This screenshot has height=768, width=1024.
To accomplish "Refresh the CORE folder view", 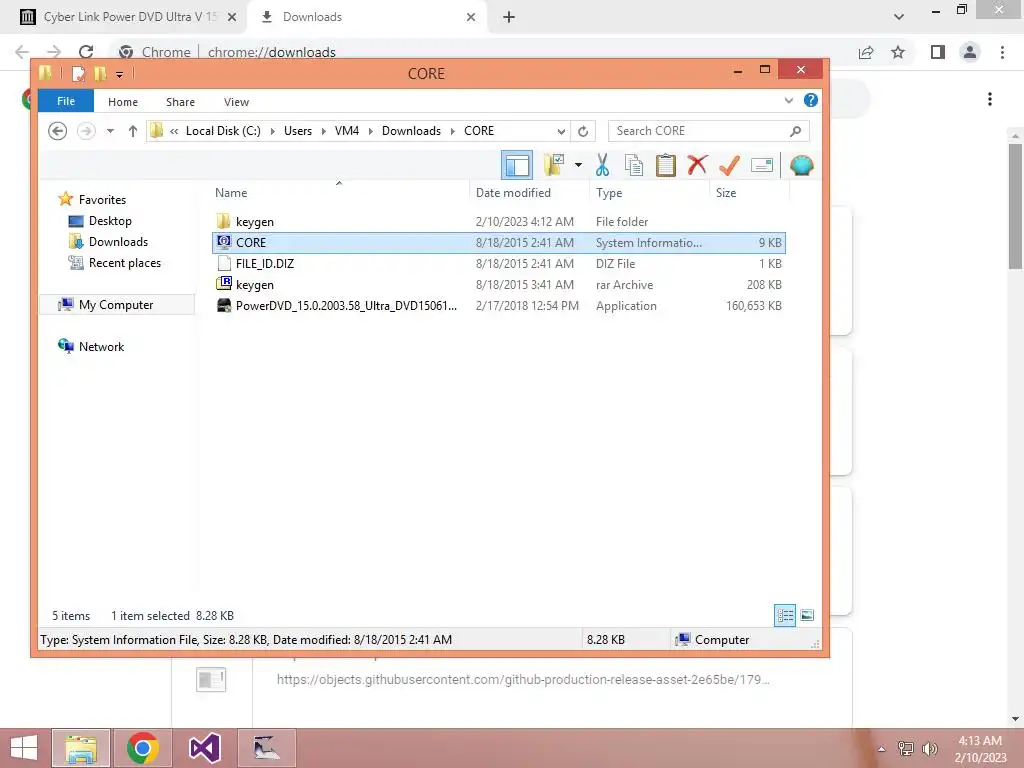I will [583, 131].
